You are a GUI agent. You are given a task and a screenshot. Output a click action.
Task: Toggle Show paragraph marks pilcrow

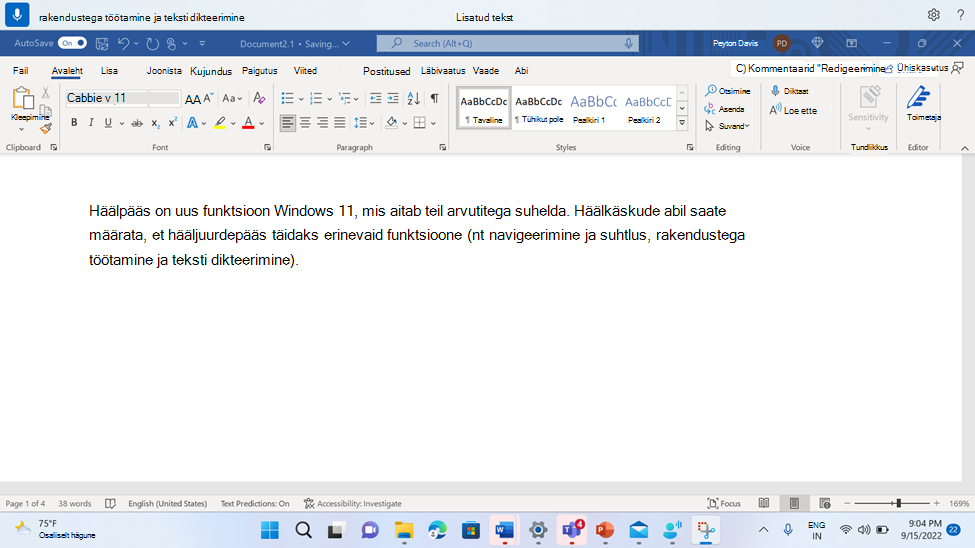435,98
